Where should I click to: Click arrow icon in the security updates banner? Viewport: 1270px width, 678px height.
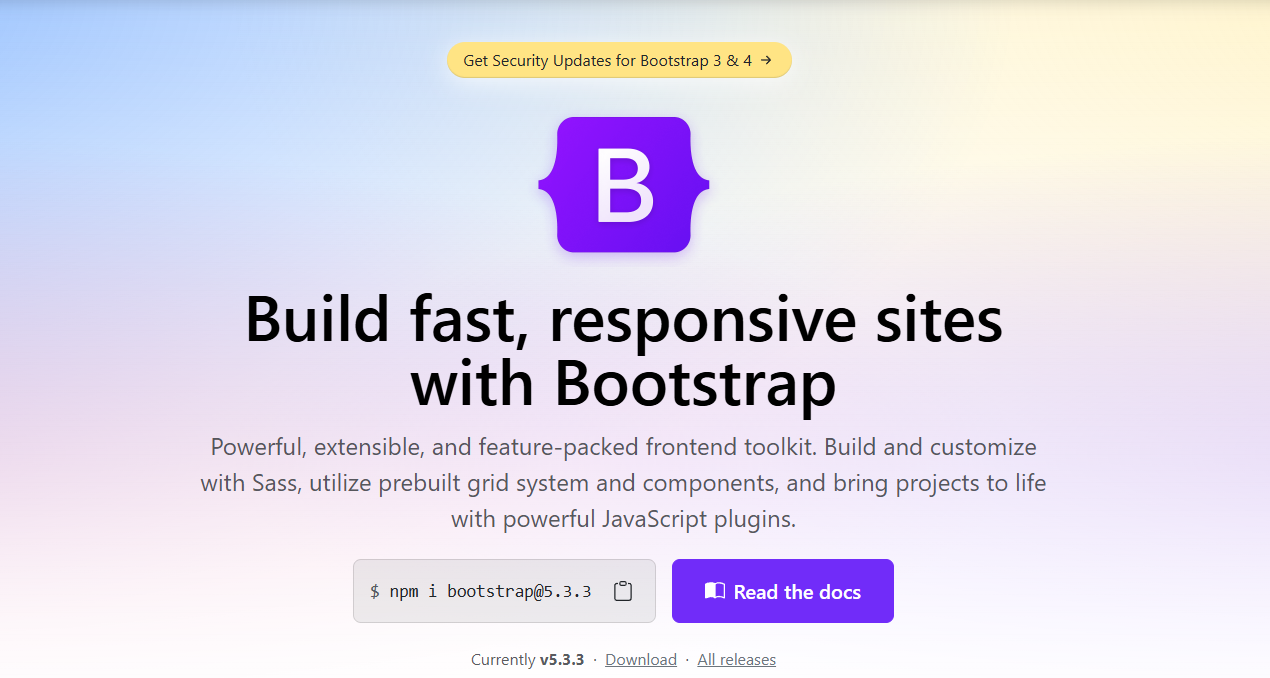click(x=766, y=60)
